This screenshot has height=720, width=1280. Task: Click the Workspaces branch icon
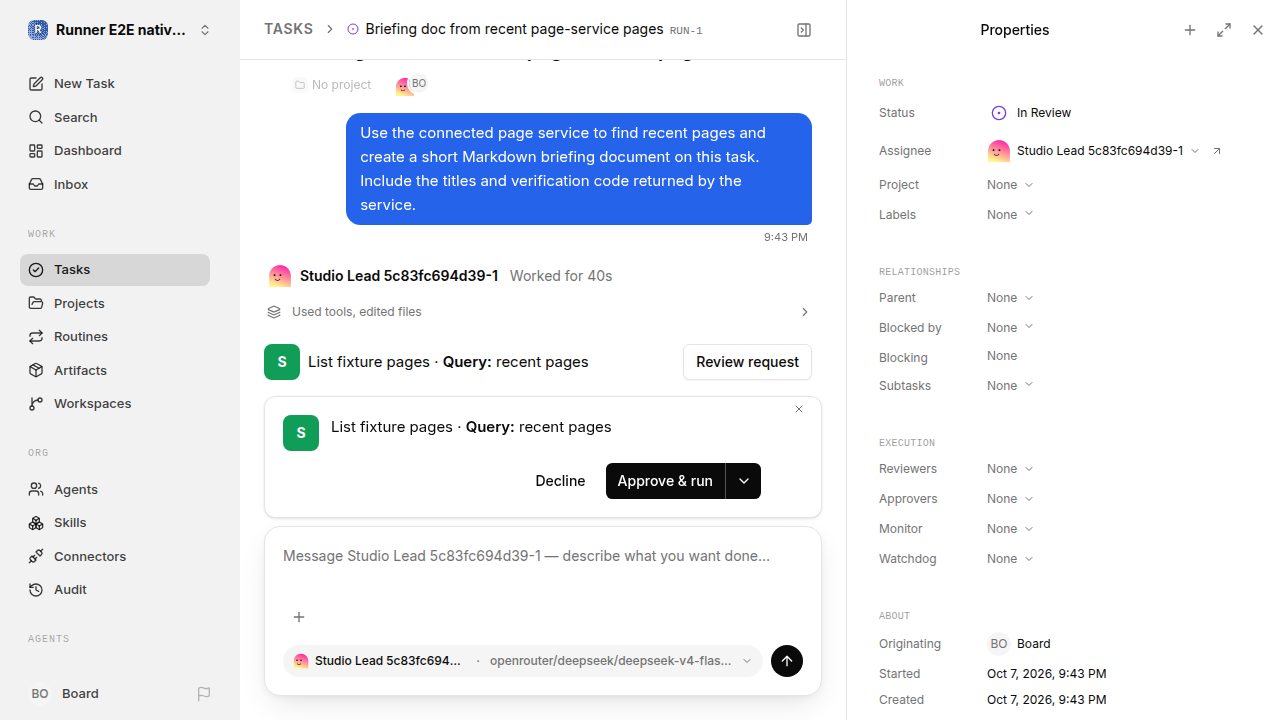(36, 404)
